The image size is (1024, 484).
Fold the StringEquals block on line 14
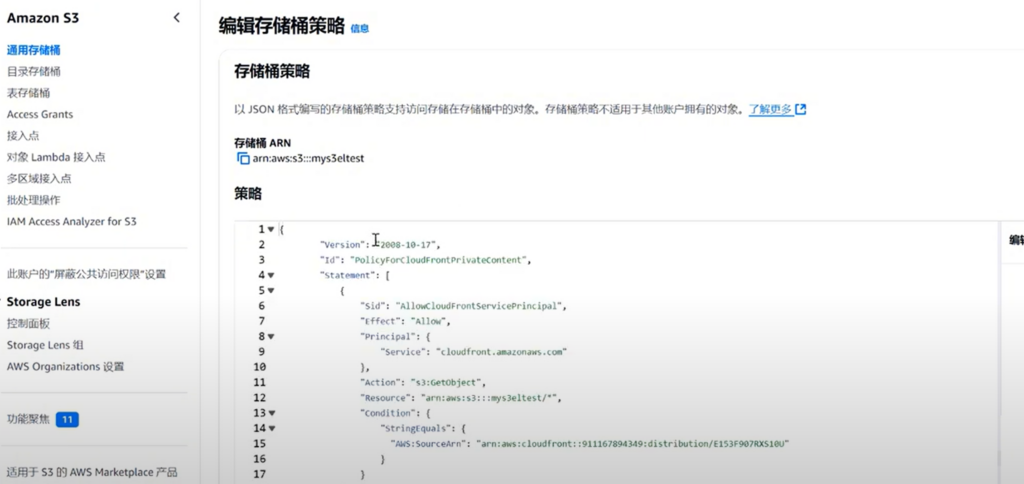pos(270,428)
